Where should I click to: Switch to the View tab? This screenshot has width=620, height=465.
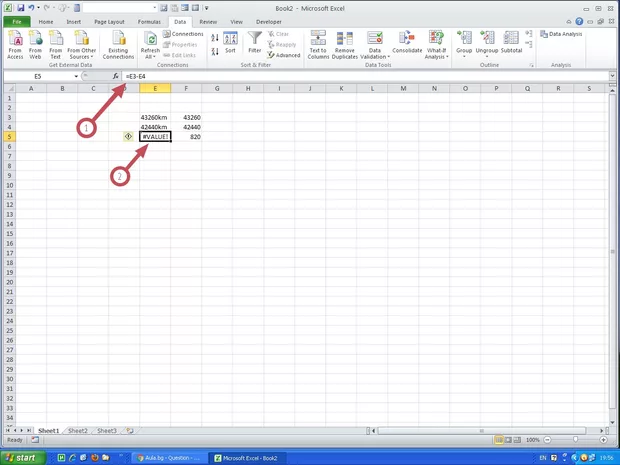pyautogui.click(x=236, y=22)
